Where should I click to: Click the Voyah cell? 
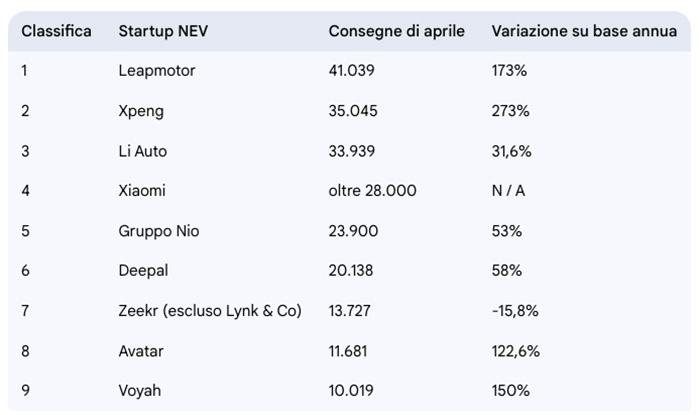point(139,391)
